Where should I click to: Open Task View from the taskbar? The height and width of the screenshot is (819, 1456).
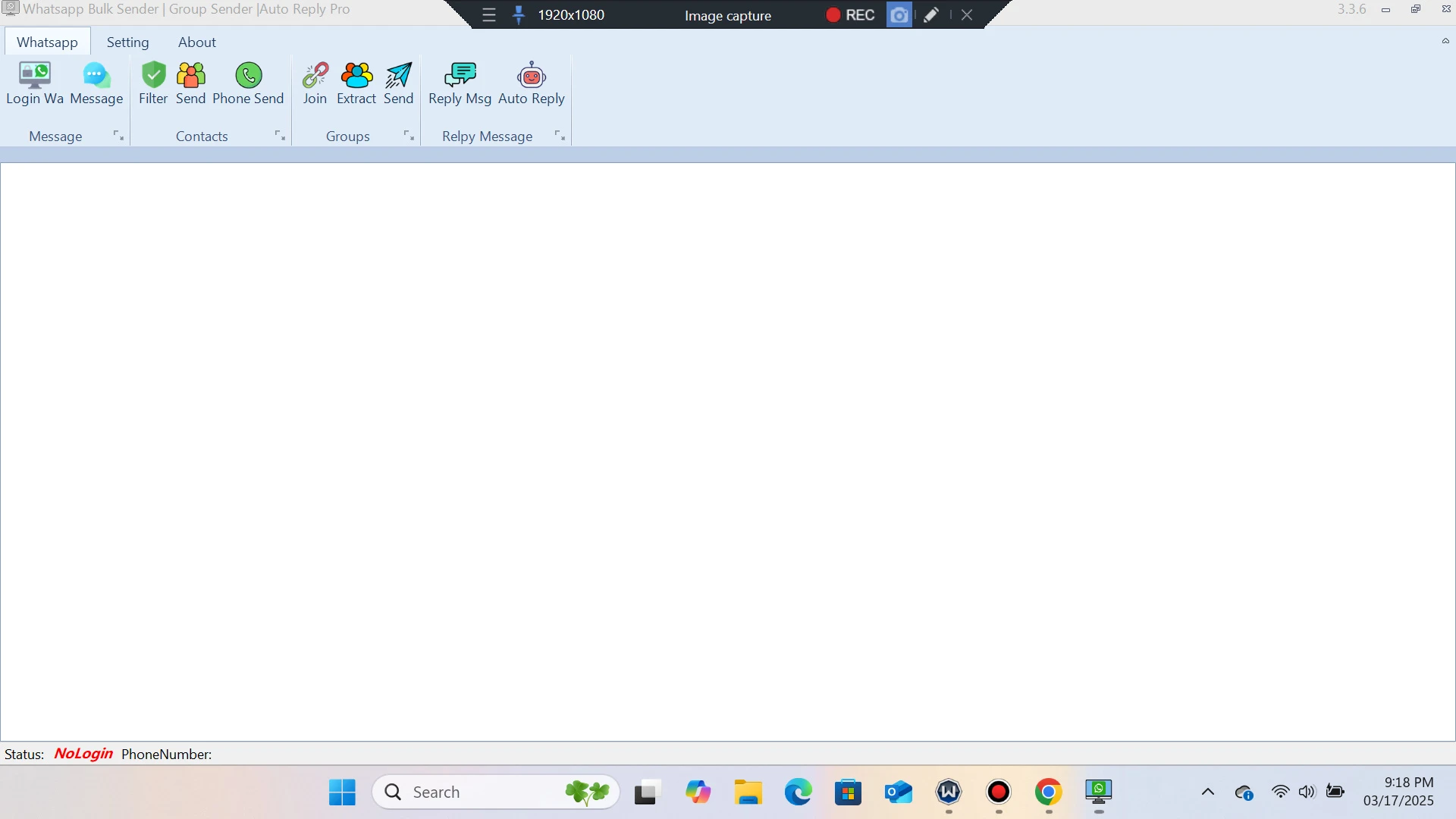tap(645, 792)
